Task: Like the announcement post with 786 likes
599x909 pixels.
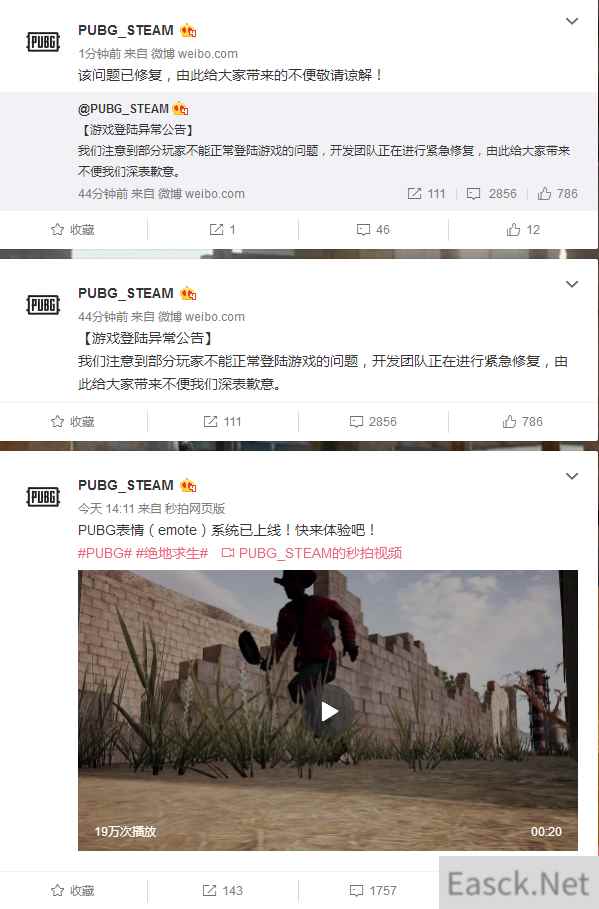Action: (x=523, y=421)
